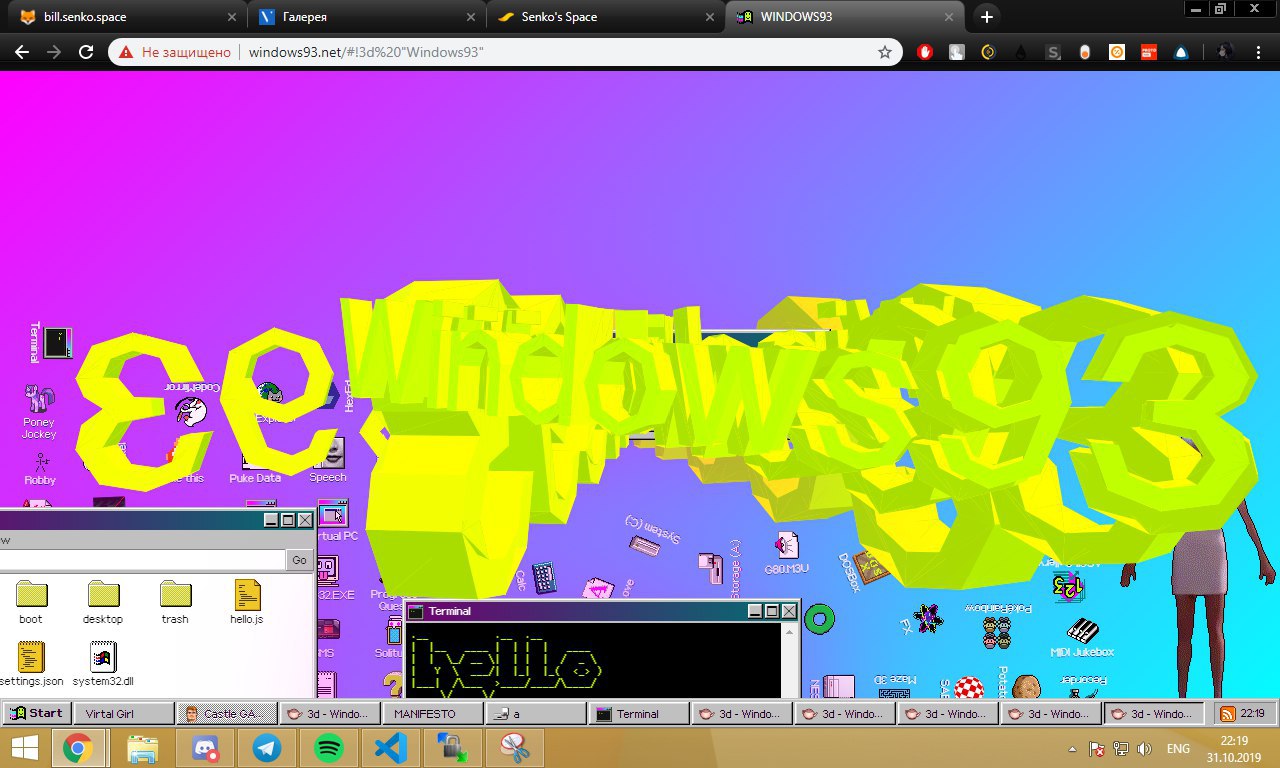Click the RSS feed icon in Windows93 tray
The height and width of the screenshot is (768, 1280).
coord(1227,713)
